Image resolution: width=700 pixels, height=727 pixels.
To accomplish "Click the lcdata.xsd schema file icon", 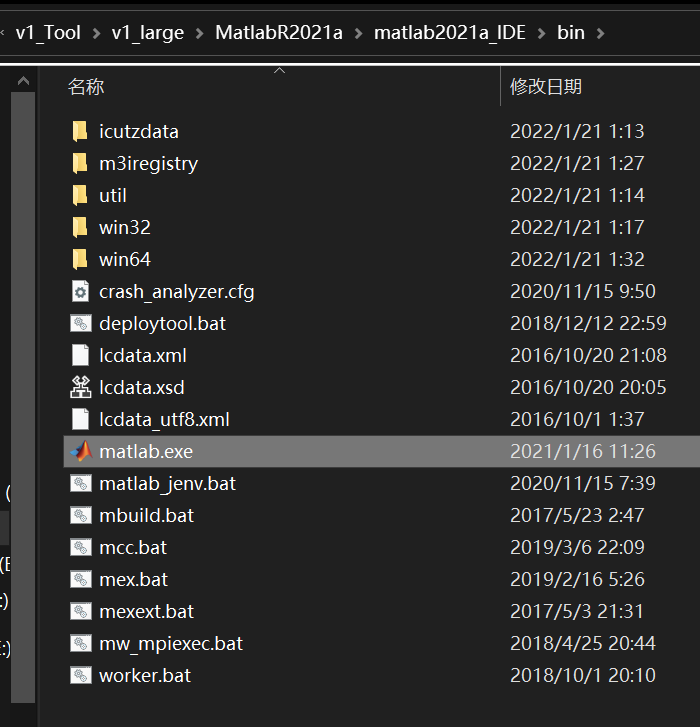I will coord(81,387).
